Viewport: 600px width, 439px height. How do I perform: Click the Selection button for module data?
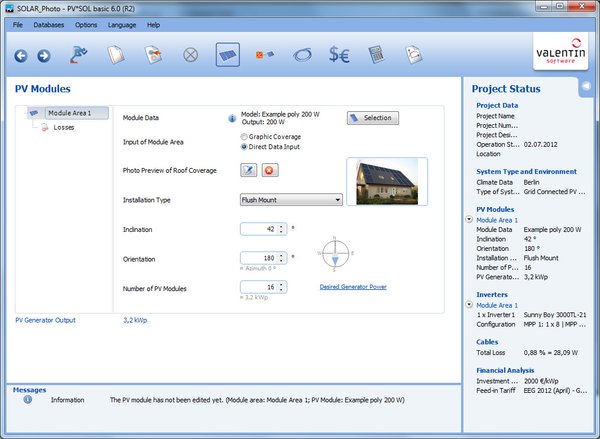coord(372,118)
